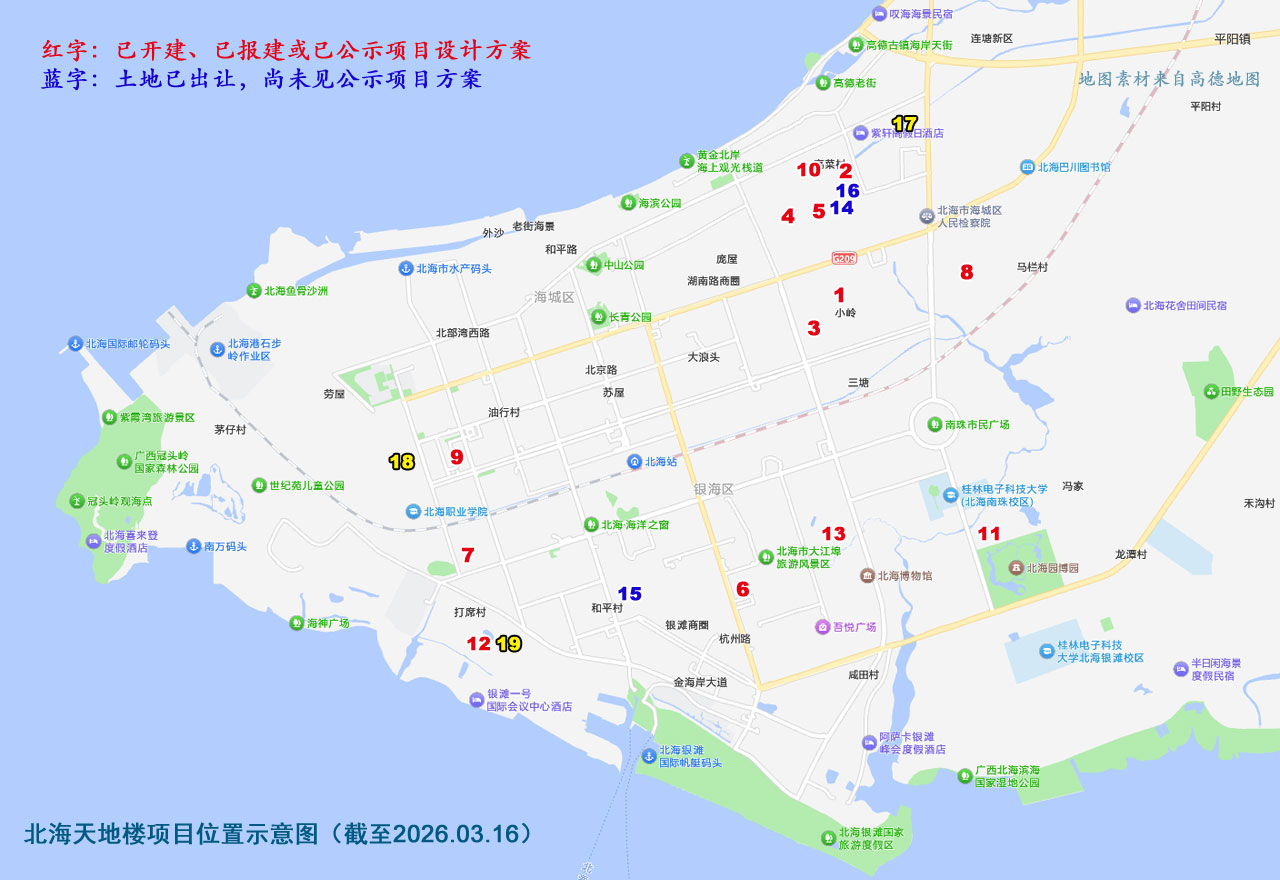The width and height of the screenshot is (1280, 880).
Task: Select yellow project marker 18
Action: coord(401,461)
